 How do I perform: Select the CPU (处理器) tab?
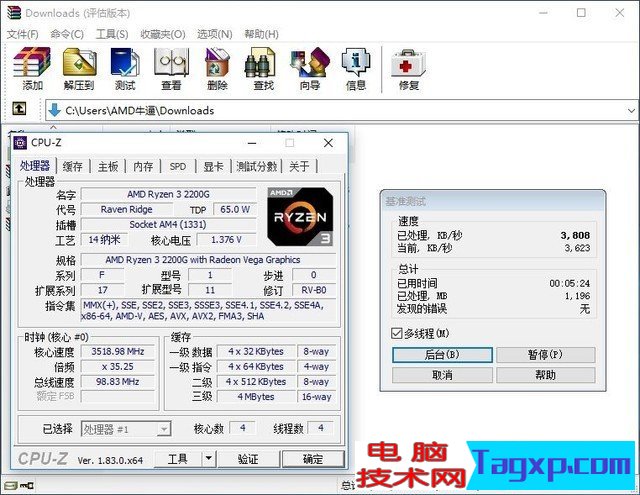pyautogui.click(x=35, y=166)
